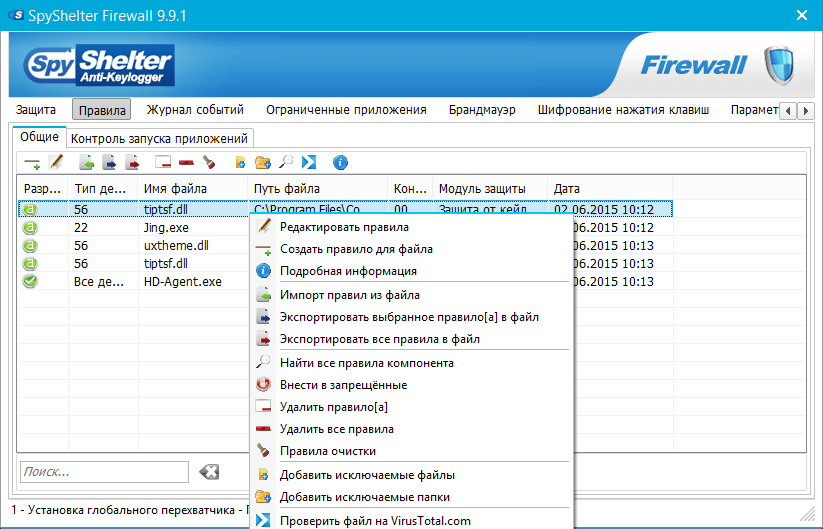Click the blue info toolbar icon
Viewport: 823px width, 529px height.
(340, 163)
